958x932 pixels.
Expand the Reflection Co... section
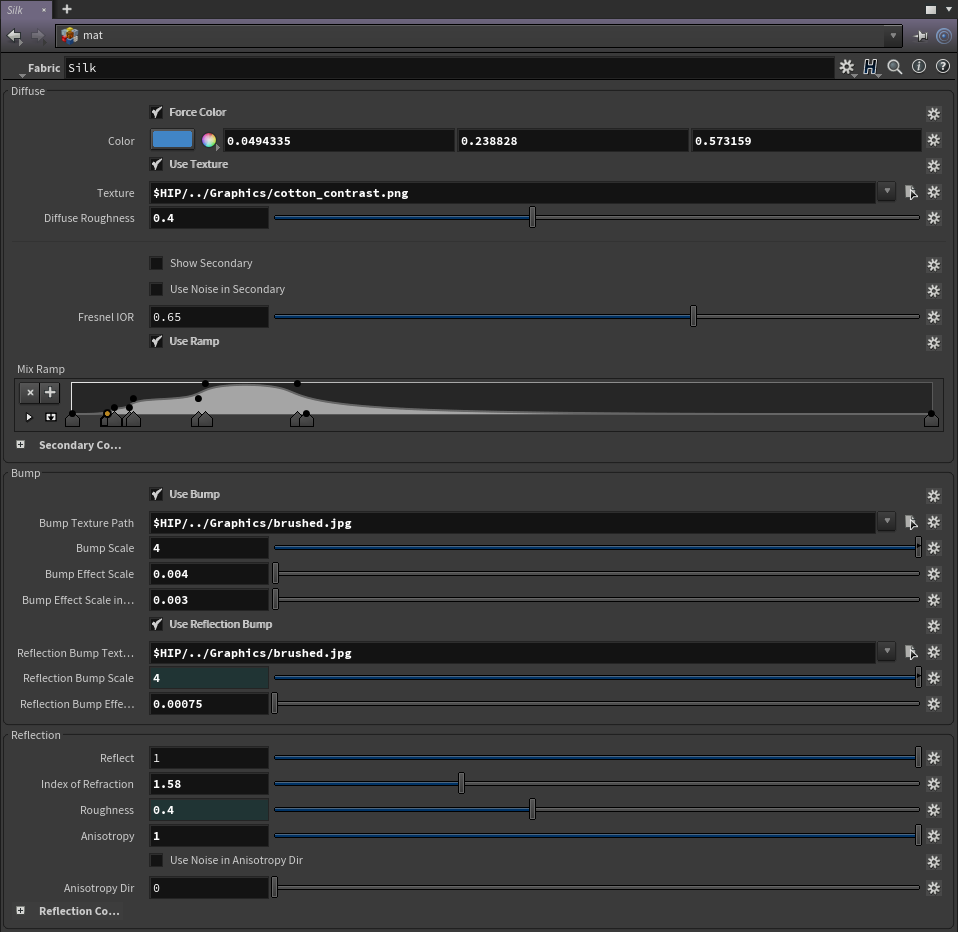[x=21, y=910]
